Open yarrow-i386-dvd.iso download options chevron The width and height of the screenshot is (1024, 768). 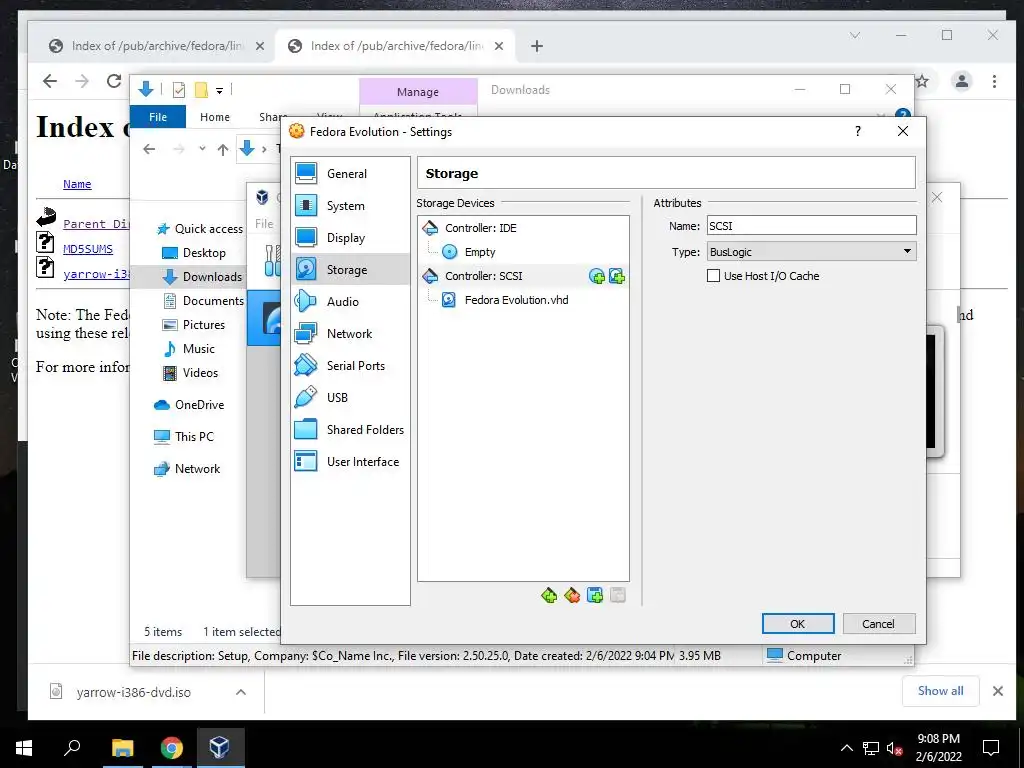click(241, 692)
